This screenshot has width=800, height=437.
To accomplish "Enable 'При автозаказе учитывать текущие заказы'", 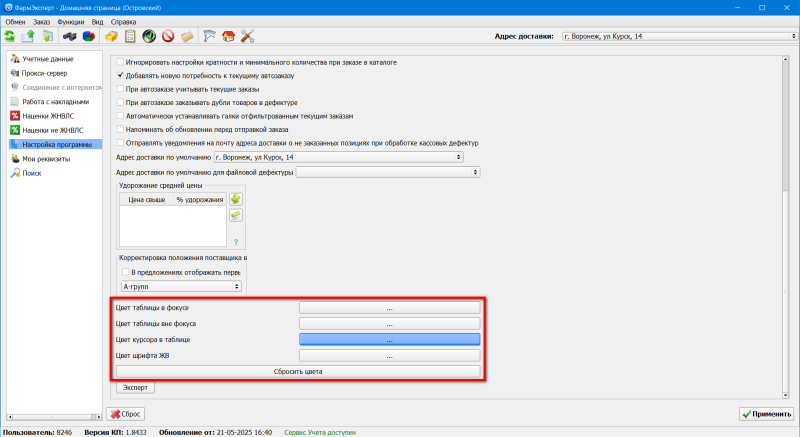I will pos(121,89).
